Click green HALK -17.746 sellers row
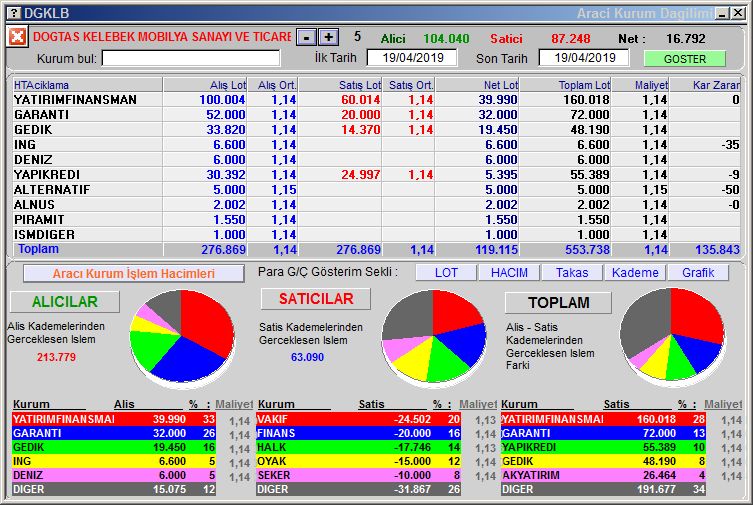 358,447
